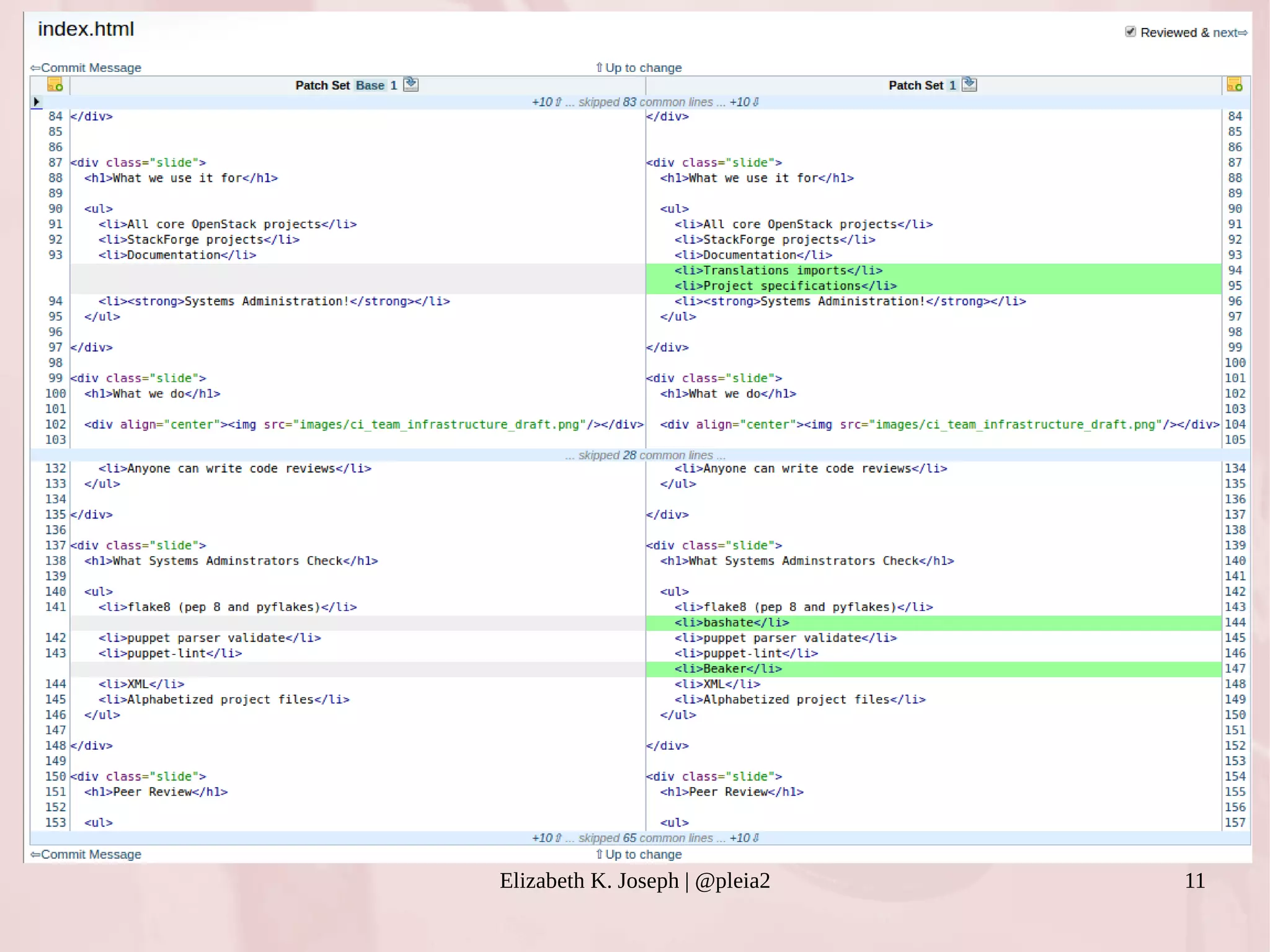Click the black row cursor arrow at top-left
This screenshot has height=952, width=1270.
[37, 102]
